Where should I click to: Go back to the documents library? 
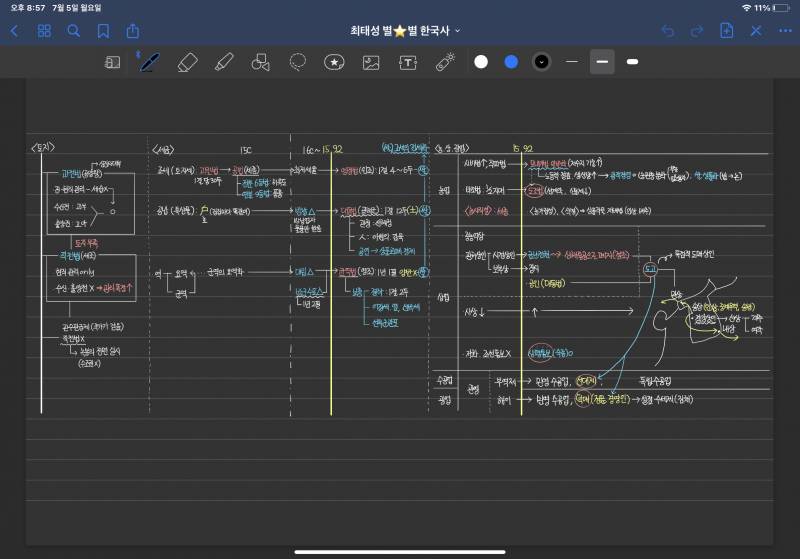pyautogui.click(x=14, y=31)
